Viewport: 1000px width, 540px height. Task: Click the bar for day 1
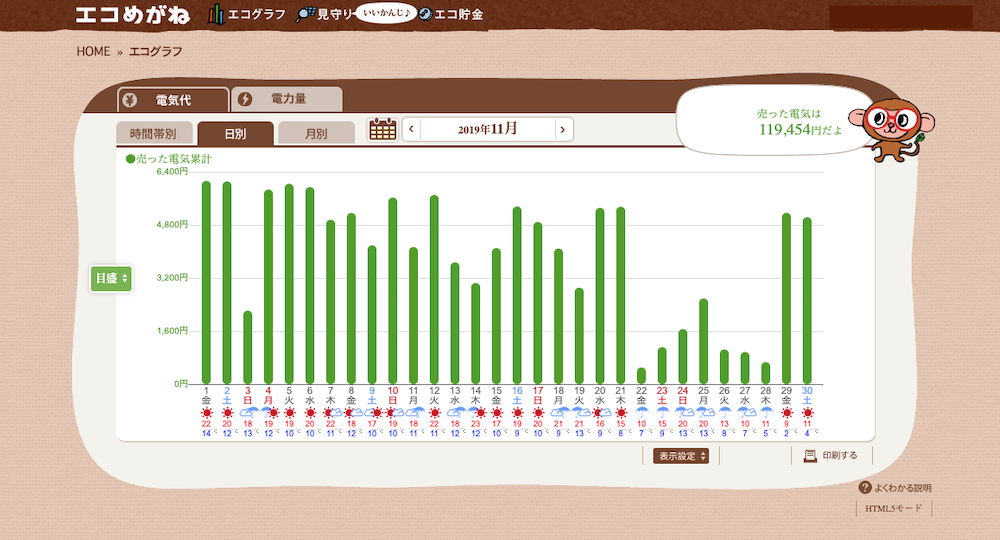click(206, 282)
